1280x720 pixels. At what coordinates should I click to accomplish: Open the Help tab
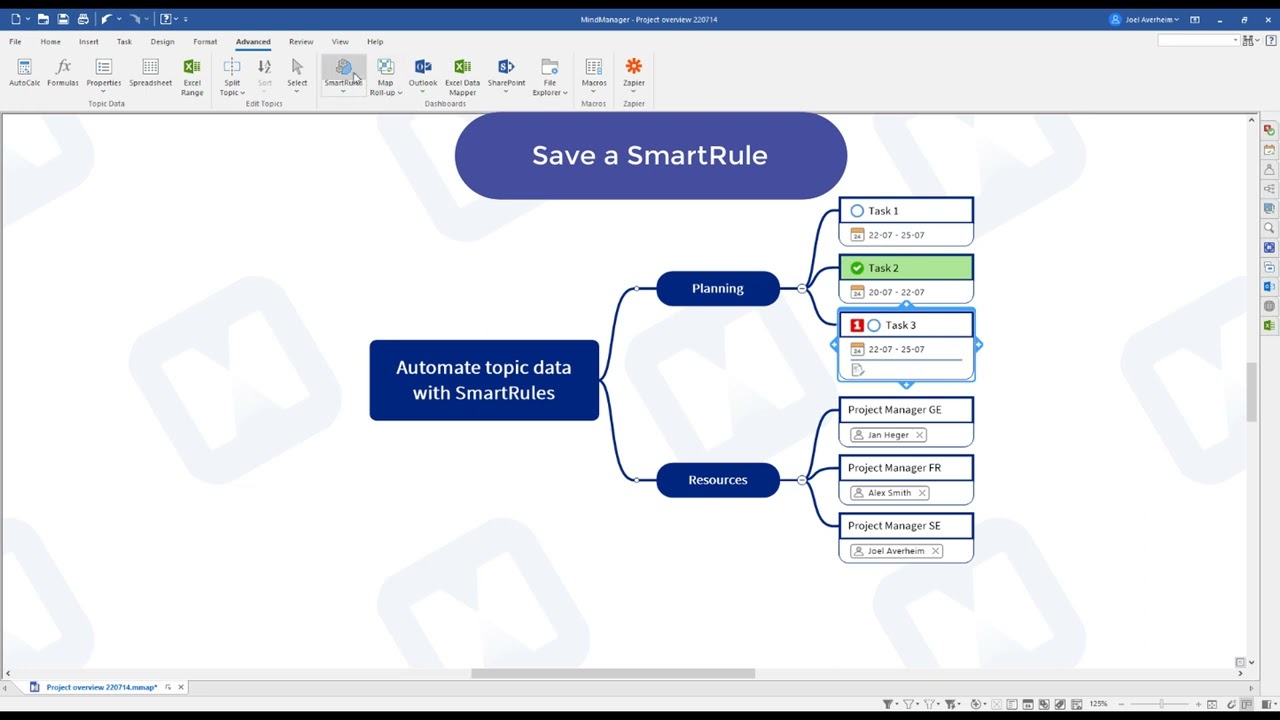pos(375,42)
